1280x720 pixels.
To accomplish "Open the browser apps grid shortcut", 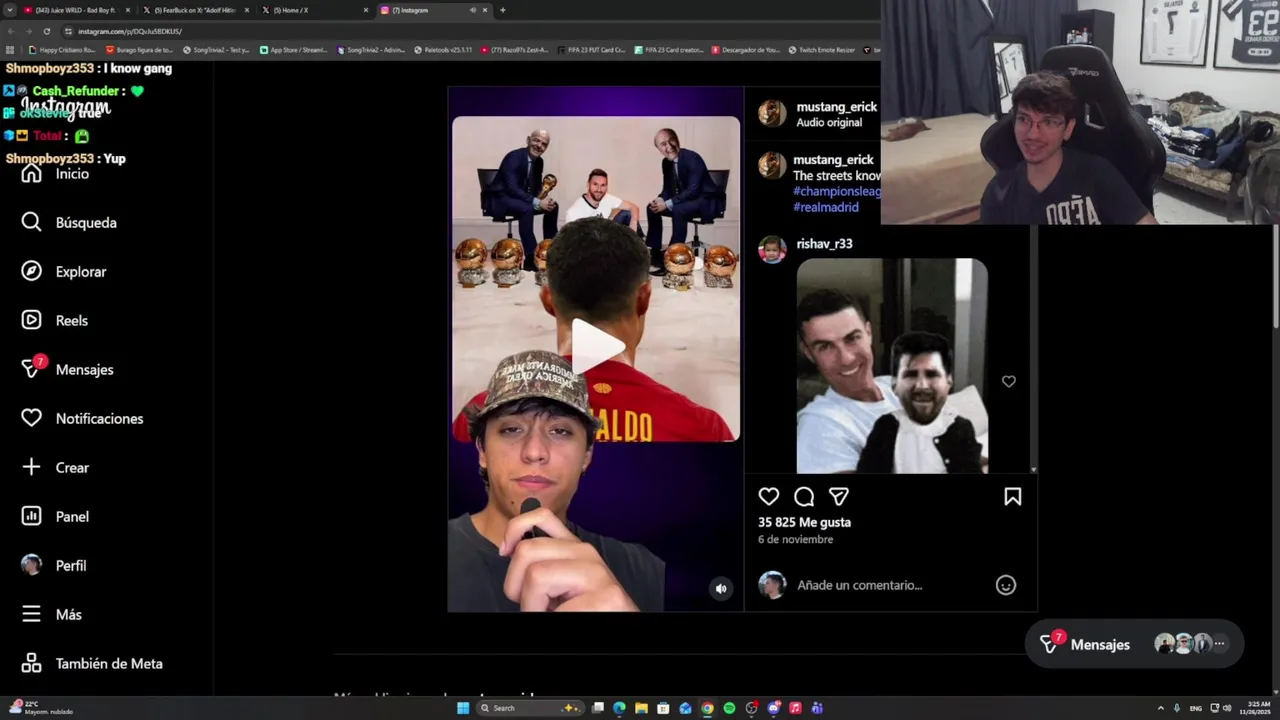I will (x=11, y=49).
